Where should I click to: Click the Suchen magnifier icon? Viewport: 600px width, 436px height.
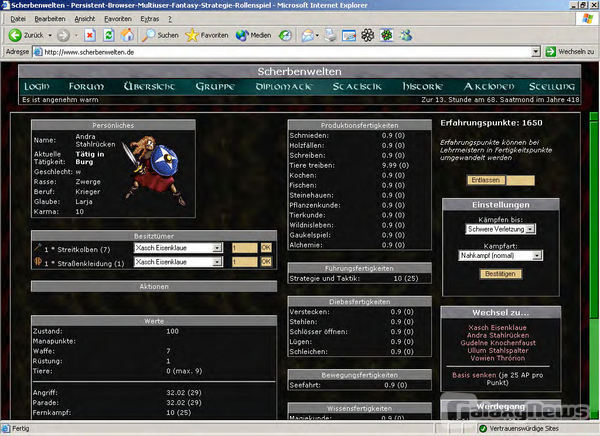coord(147,34)
